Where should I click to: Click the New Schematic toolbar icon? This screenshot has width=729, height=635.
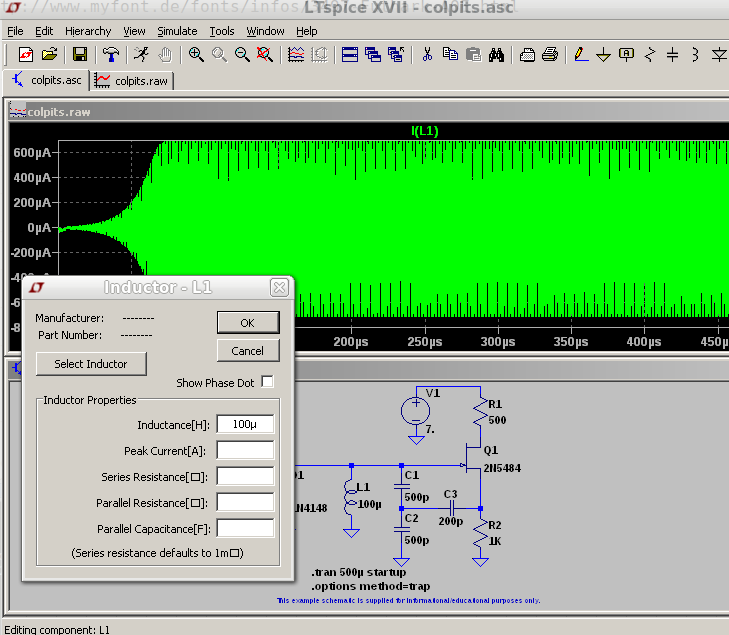pos(26,55)
